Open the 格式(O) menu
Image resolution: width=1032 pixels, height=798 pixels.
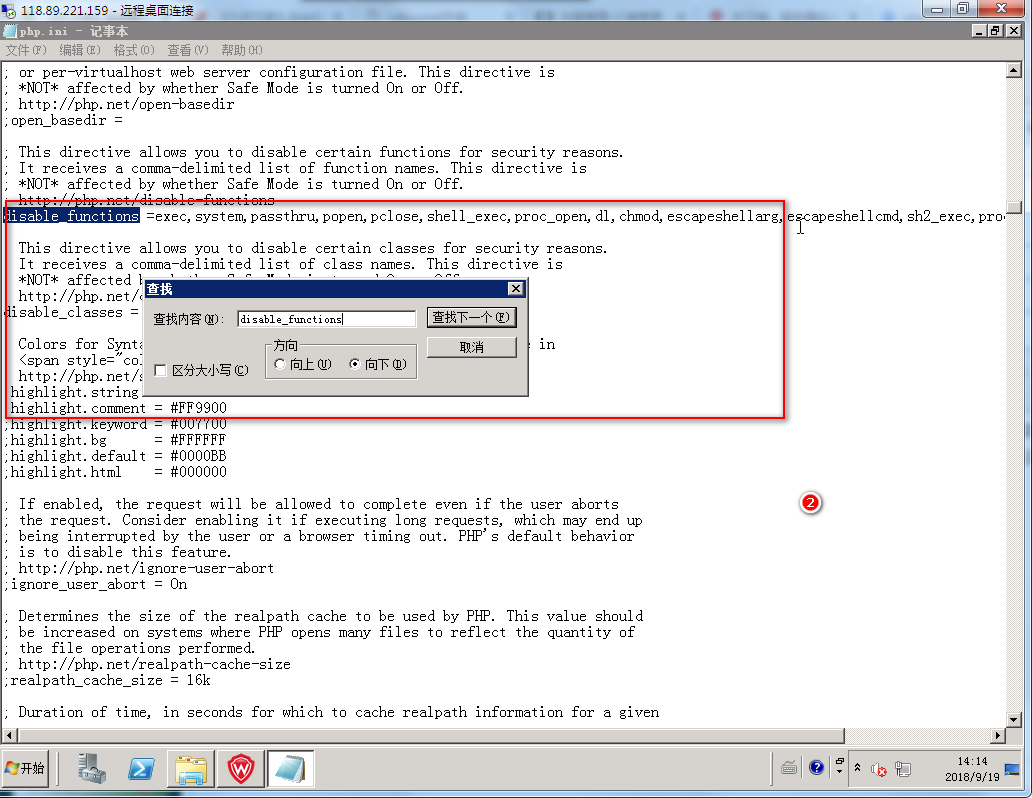click(133, 50)
